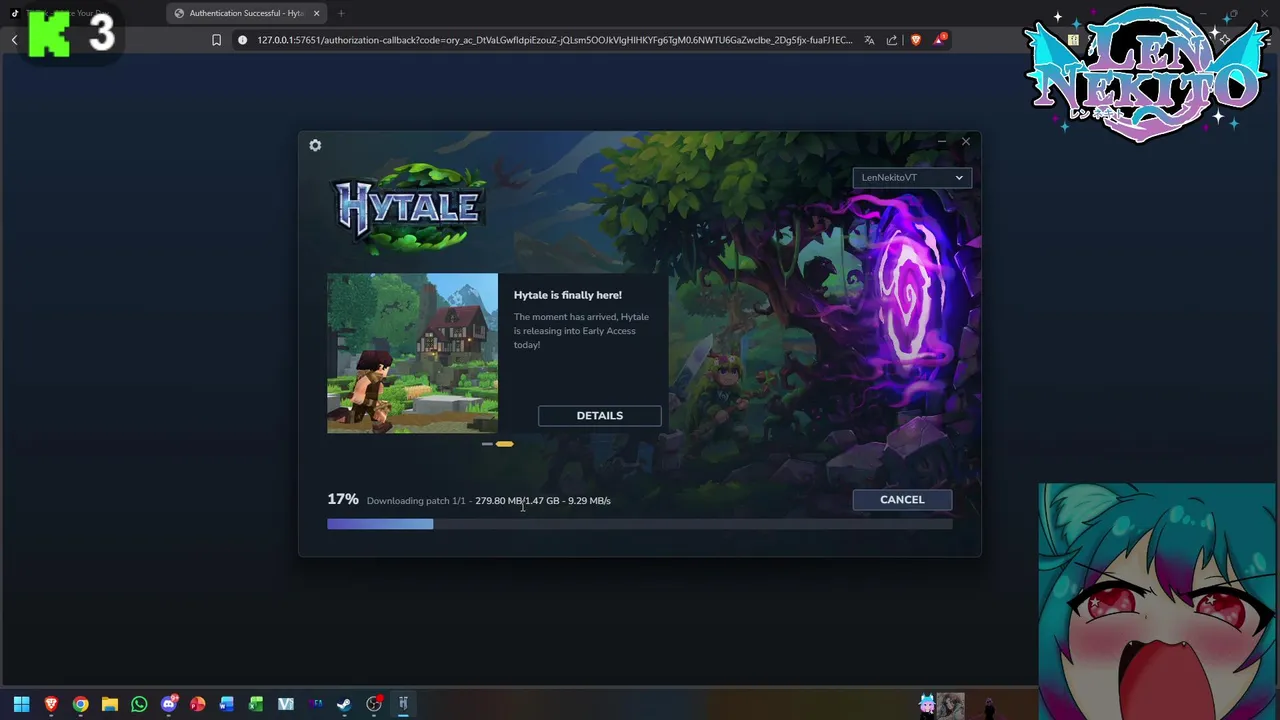Open the LenNekitoVT account dropdown
1280x720 pixels.
coord(911,178)
